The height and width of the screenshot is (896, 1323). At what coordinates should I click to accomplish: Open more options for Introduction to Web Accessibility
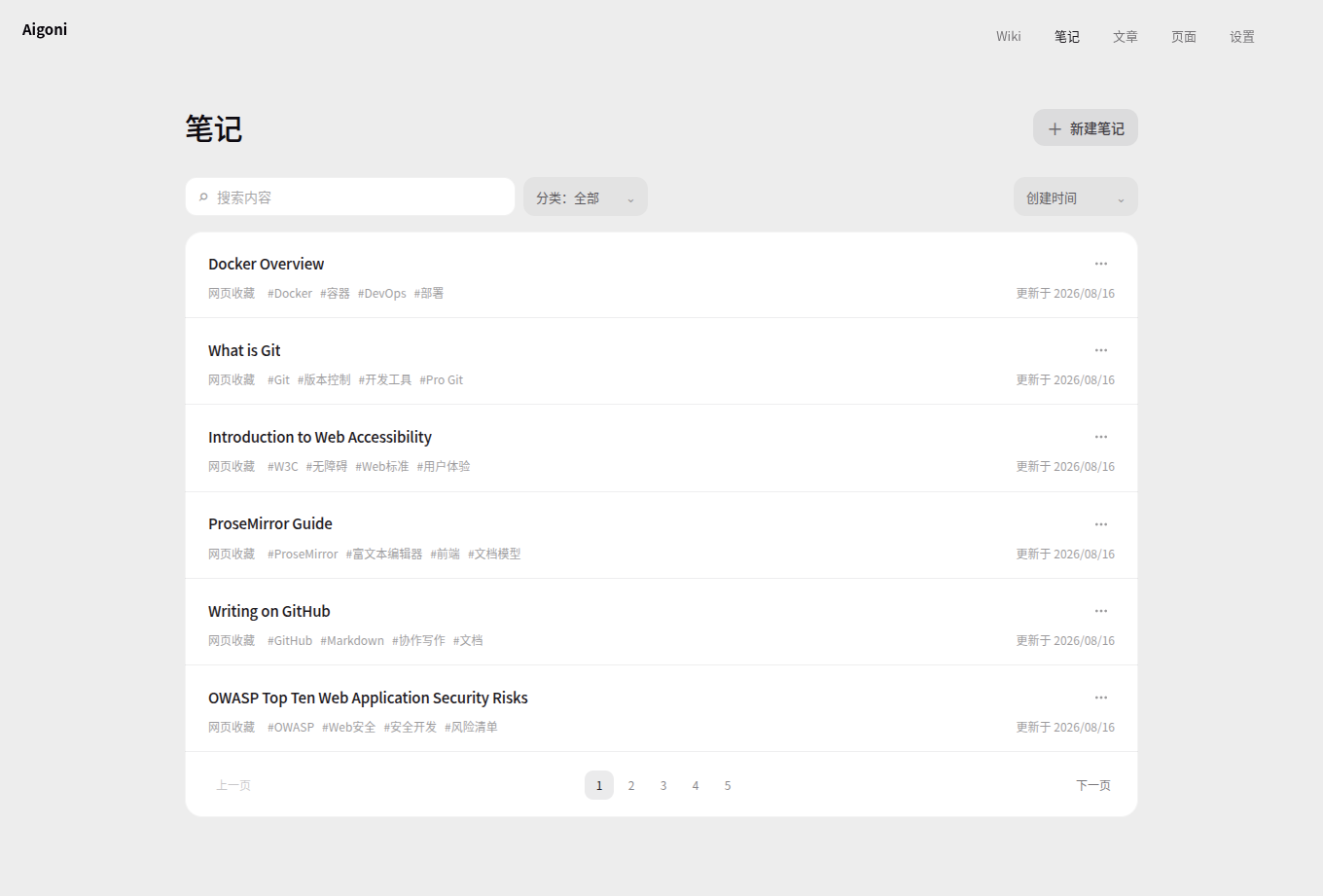click(1101, 437)
